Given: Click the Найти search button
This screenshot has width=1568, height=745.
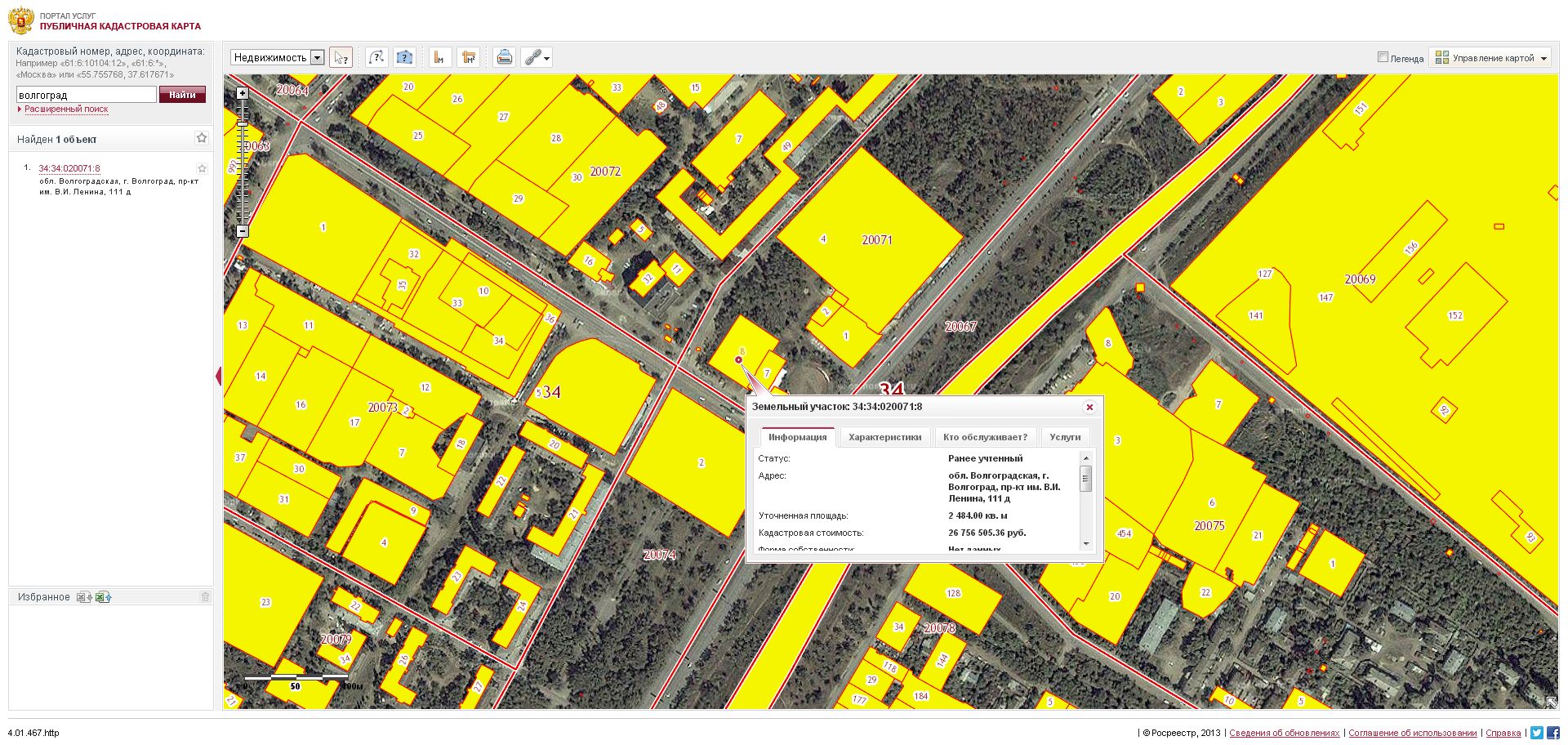Looking at the screenshot, I should point(182,95).
